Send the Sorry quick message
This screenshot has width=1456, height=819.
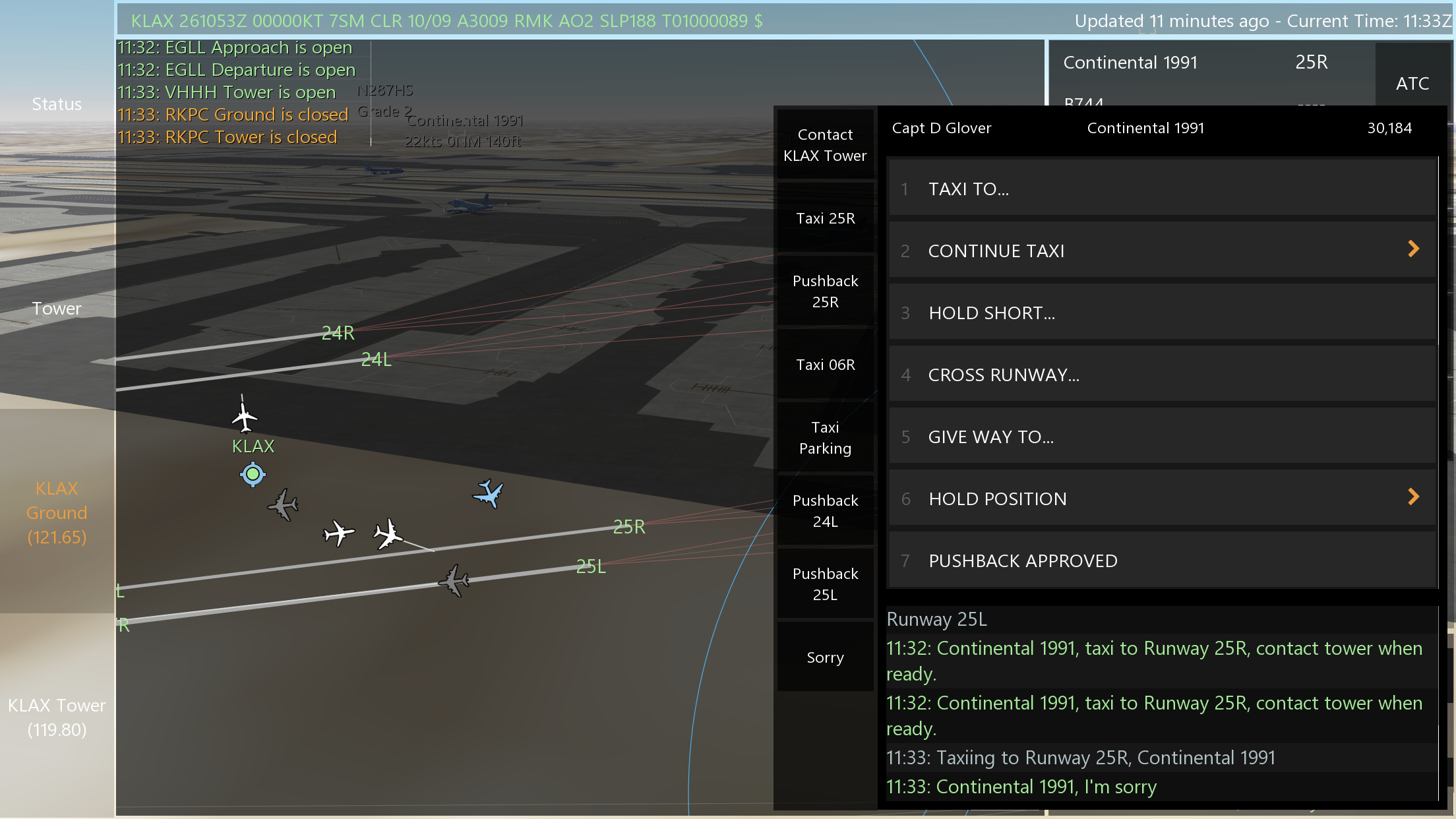pyautogui.click(x=825, y=657)
